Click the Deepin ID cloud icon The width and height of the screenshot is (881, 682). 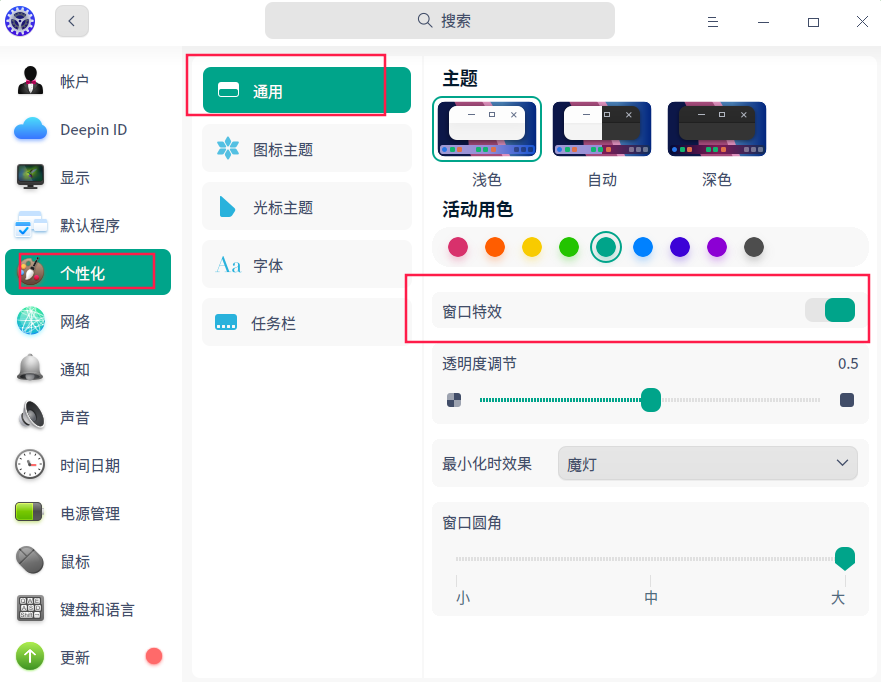(x=30, y=129)
